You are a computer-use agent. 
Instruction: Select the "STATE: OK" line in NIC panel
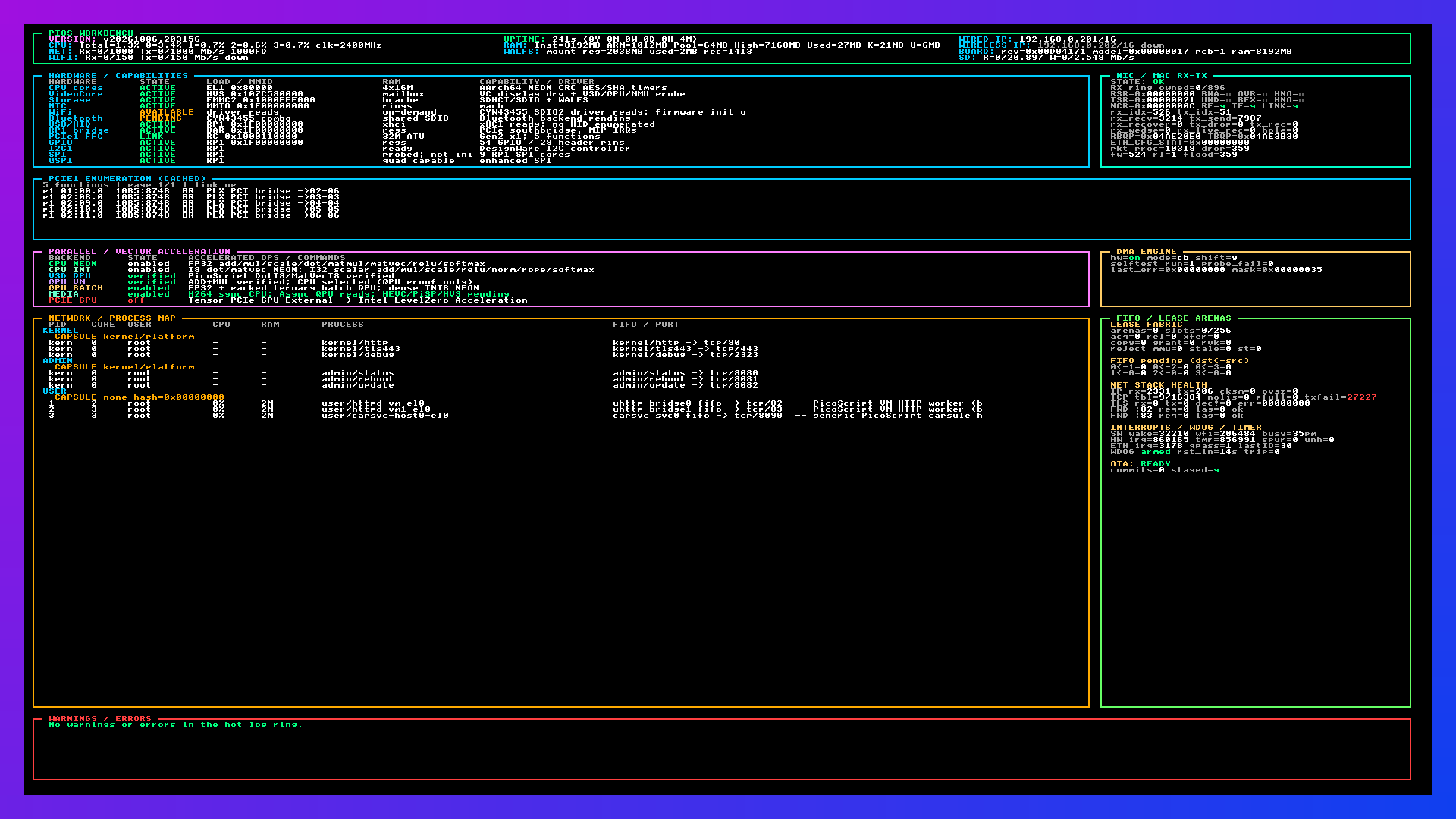[x=1137, y=82]
